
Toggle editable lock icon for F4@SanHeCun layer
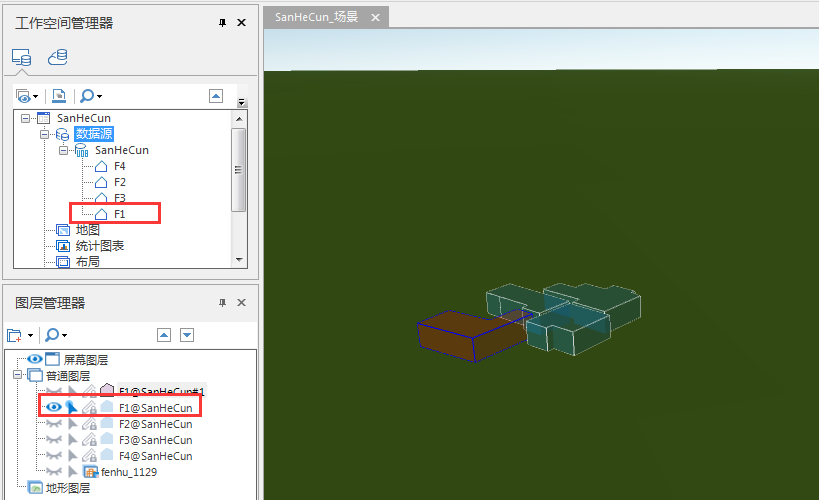pos(89,456)
